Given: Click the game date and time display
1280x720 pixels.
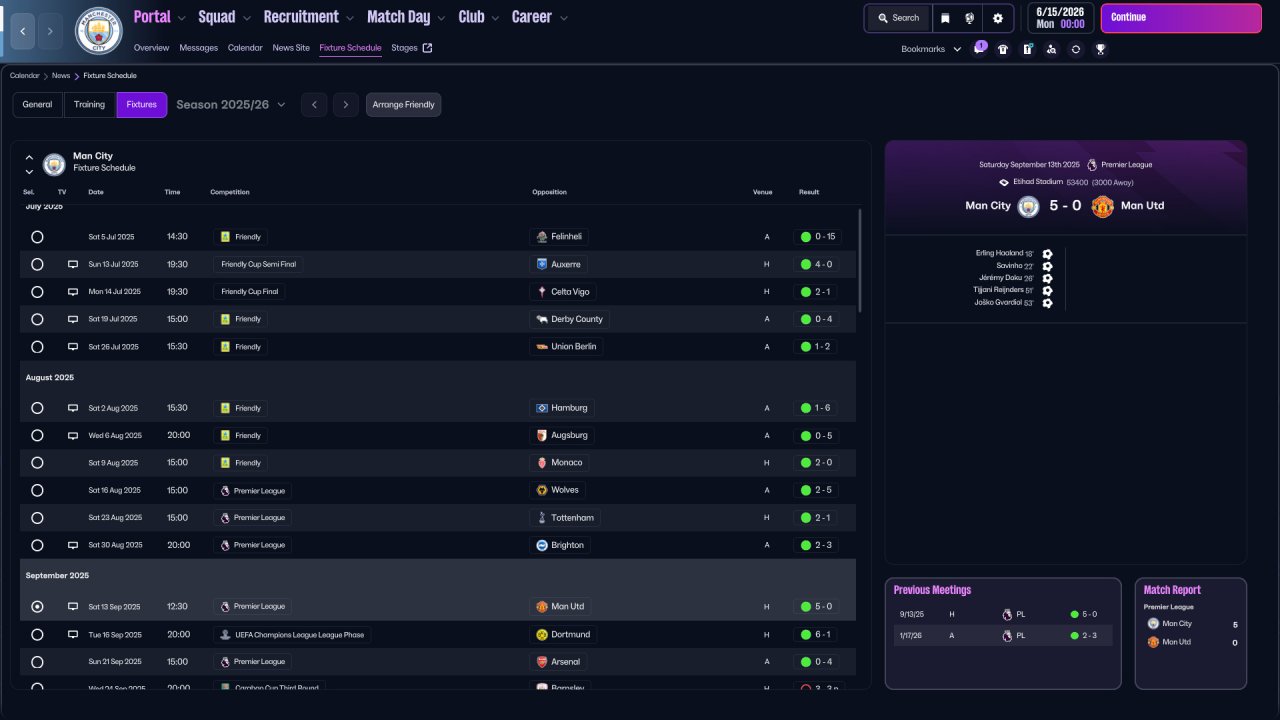Looking at the screenshot, I should [x=1060, y=18].
